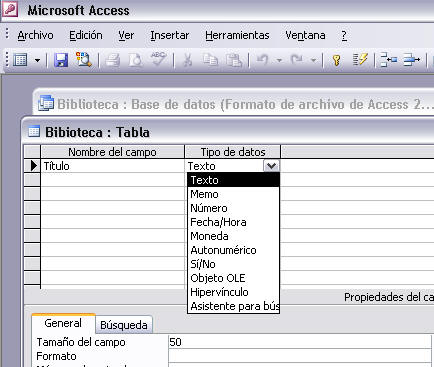Image resolution: width=434 pixels, height=367 pixels.
Task: Click the Redo arrow icon
Action: [297, 60]
